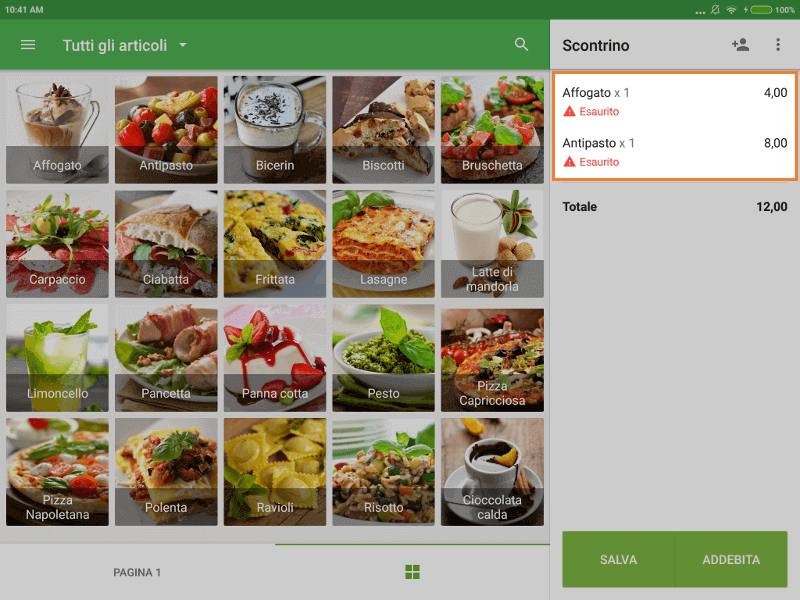Click the SALVA button
Viewport: 800px width, 600px height.
point(618,559)
